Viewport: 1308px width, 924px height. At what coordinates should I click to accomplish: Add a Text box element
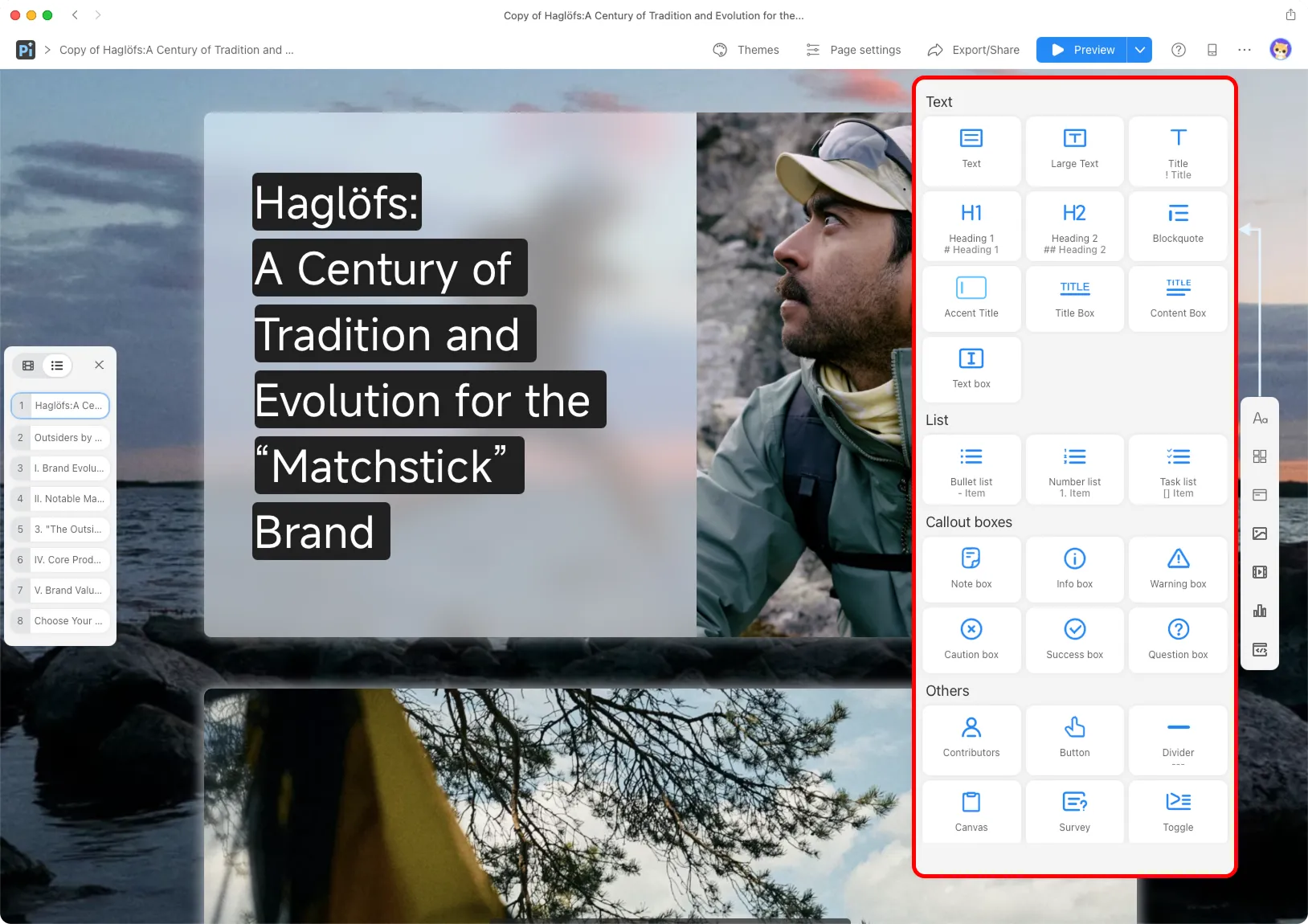(x=971, y=370)
